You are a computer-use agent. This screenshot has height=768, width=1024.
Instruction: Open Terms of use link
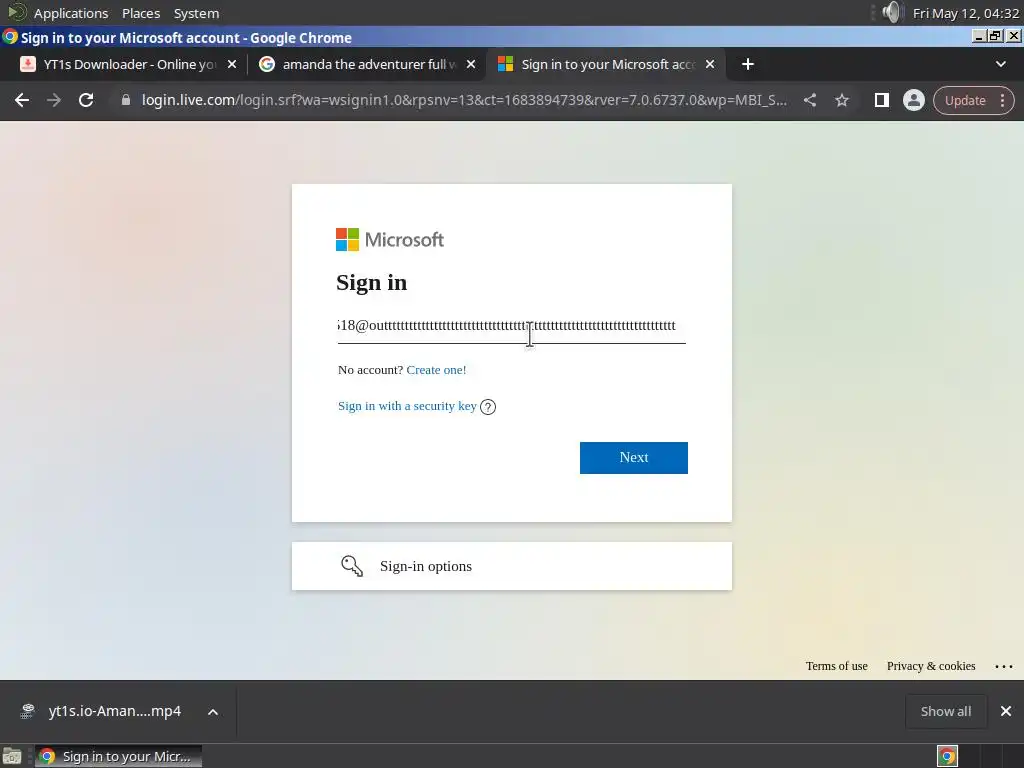click(x=837, y=666)
